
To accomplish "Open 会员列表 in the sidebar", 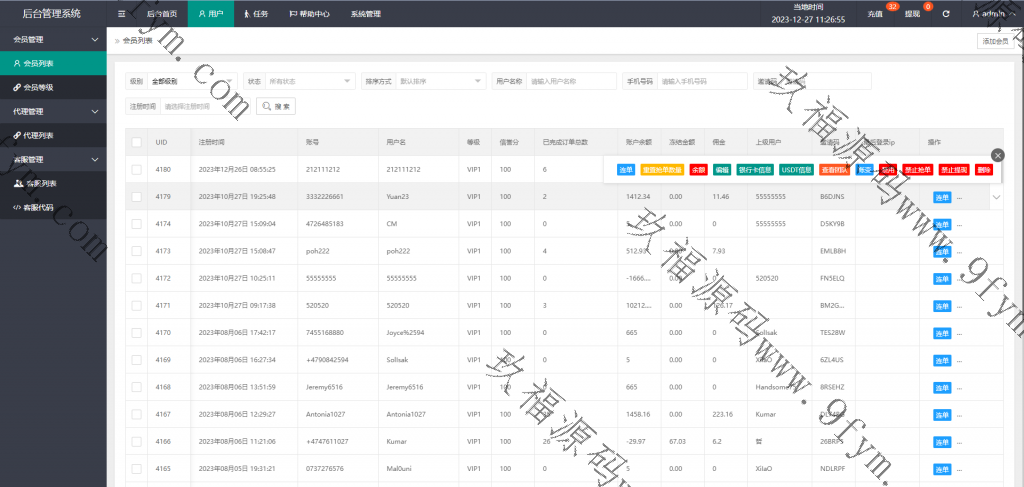I will (39, 63).
